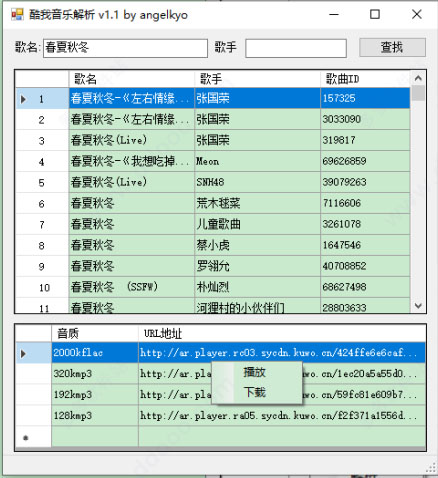Click the URL of the 2000kflac row
The image size is (438, 478).
282,353
